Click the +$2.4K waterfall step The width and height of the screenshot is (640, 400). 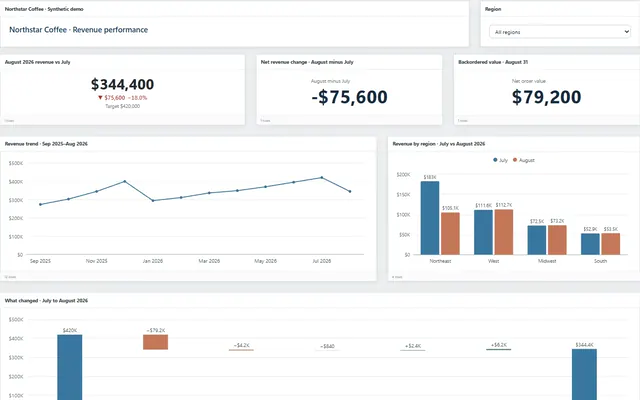(413, 350)
